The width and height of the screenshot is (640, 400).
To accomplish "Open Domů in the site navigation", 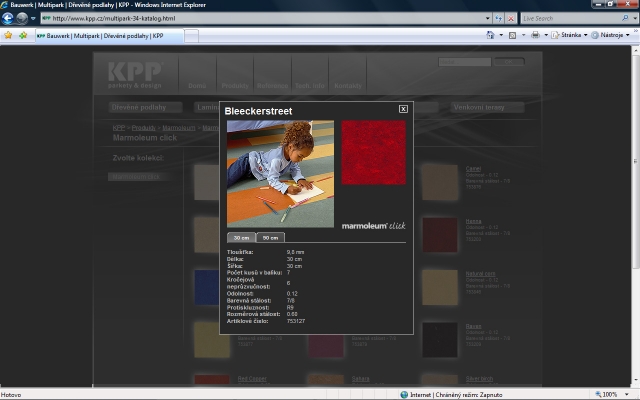I will tap(197, 86).
